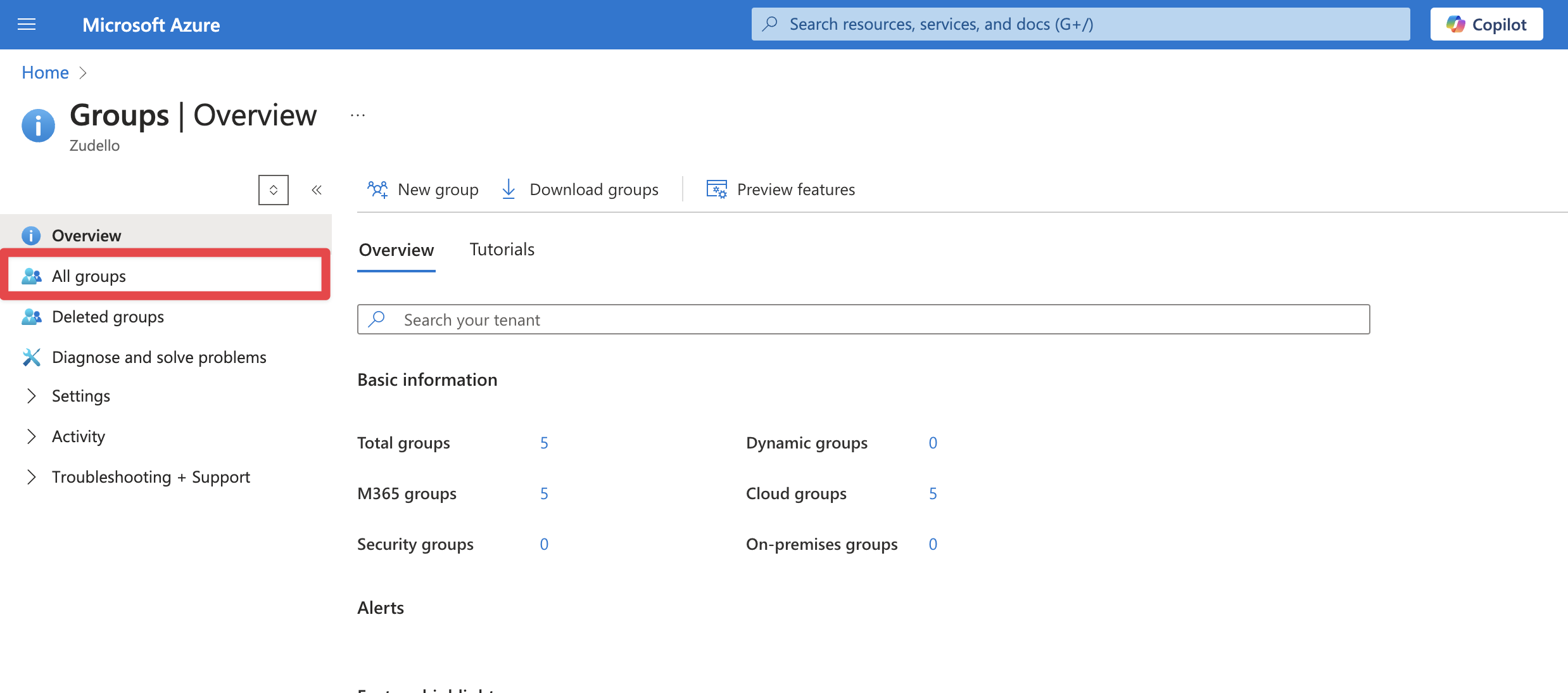Image resolution: width=1568 pixels, height=693 pixels.
Task: Click the On-premises groups count 0
Action: click(x=933, y=544)
